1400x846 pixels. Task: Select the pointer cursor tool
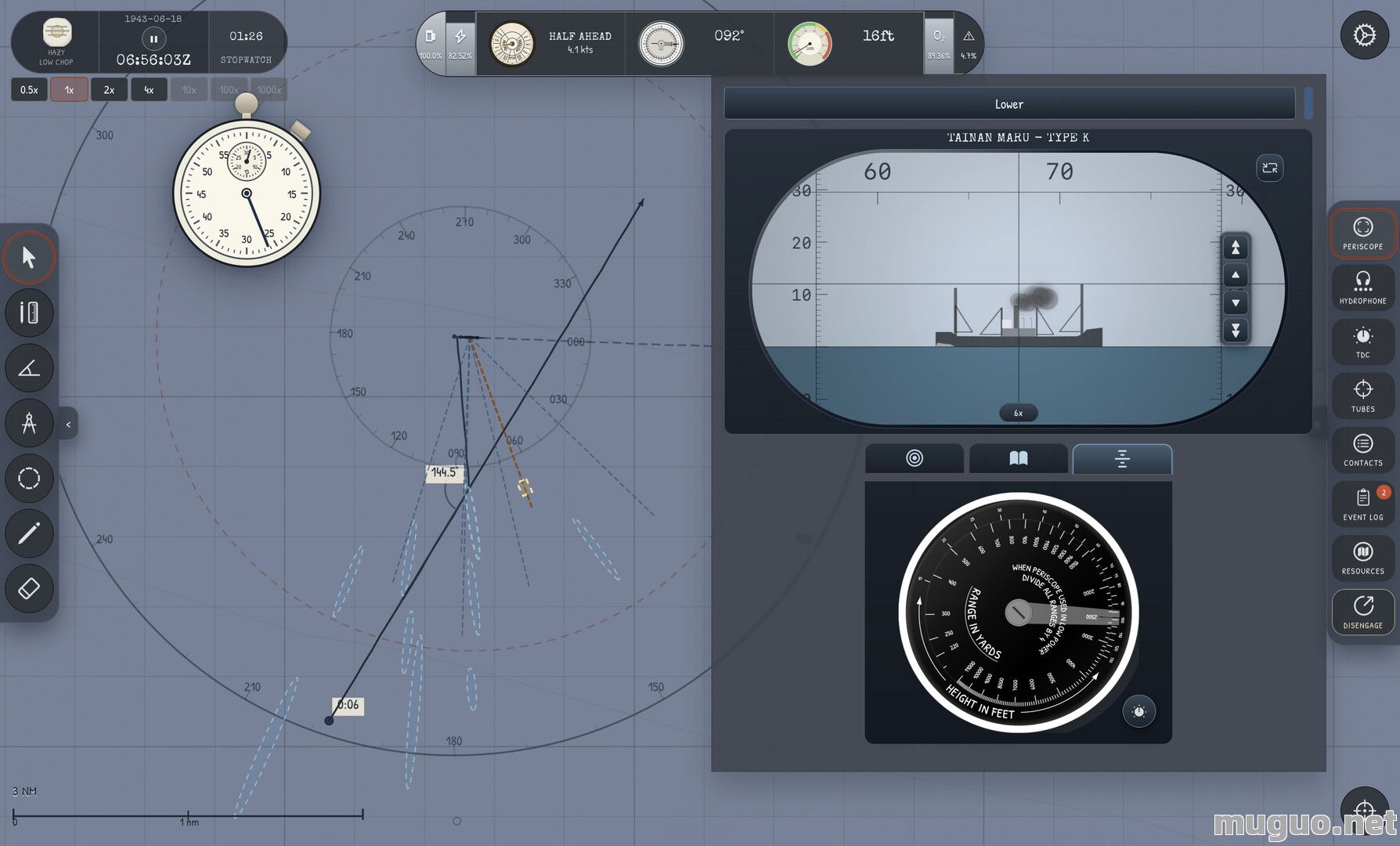[x=29, y=258]
